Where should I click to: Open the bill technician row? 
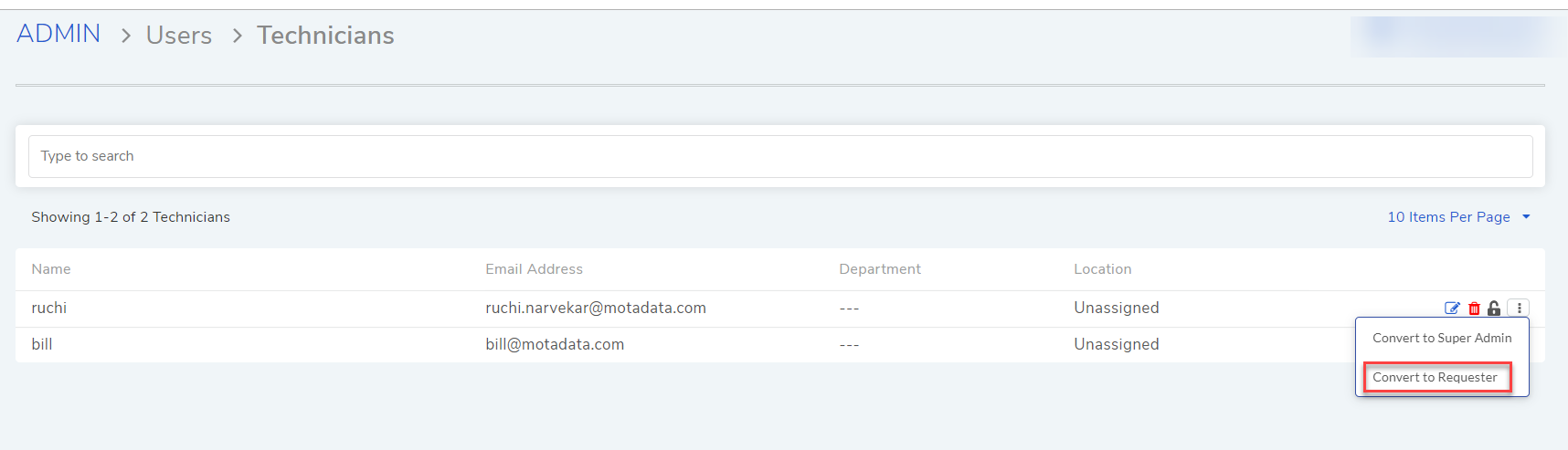(x=780, y=345)
